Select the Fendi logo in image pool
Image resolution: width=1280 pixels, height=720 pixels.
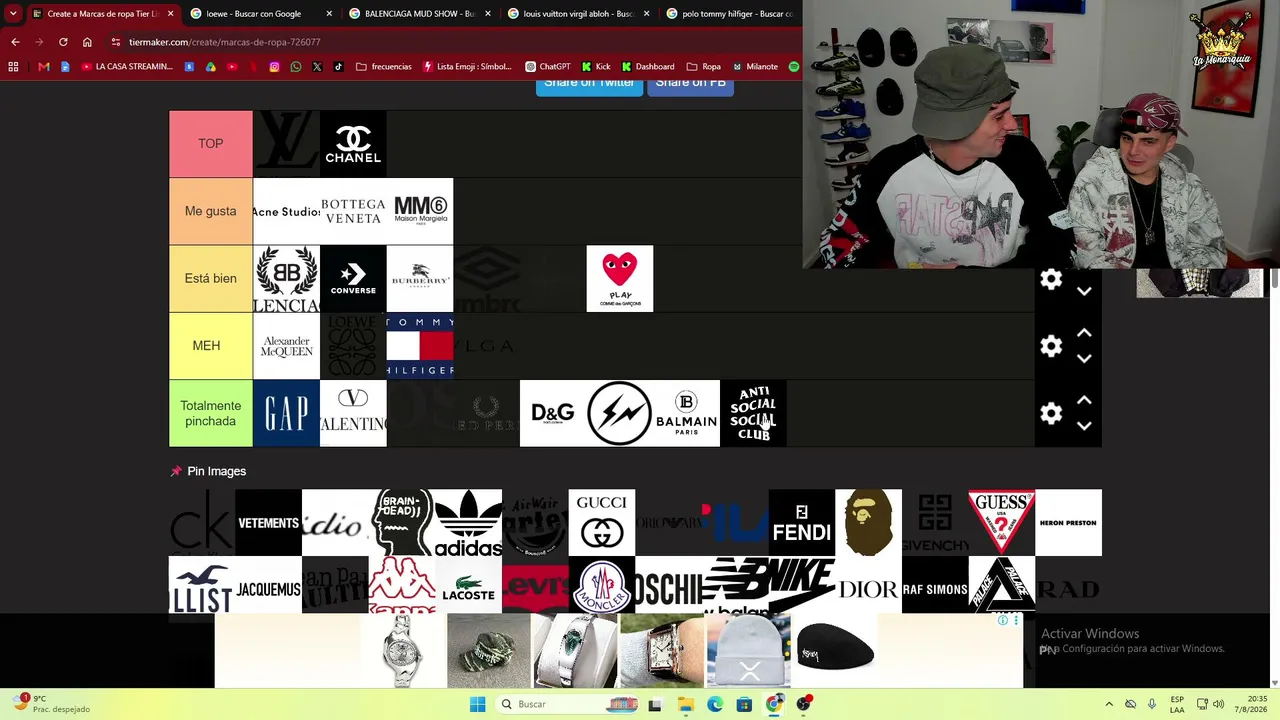[802, 523]
